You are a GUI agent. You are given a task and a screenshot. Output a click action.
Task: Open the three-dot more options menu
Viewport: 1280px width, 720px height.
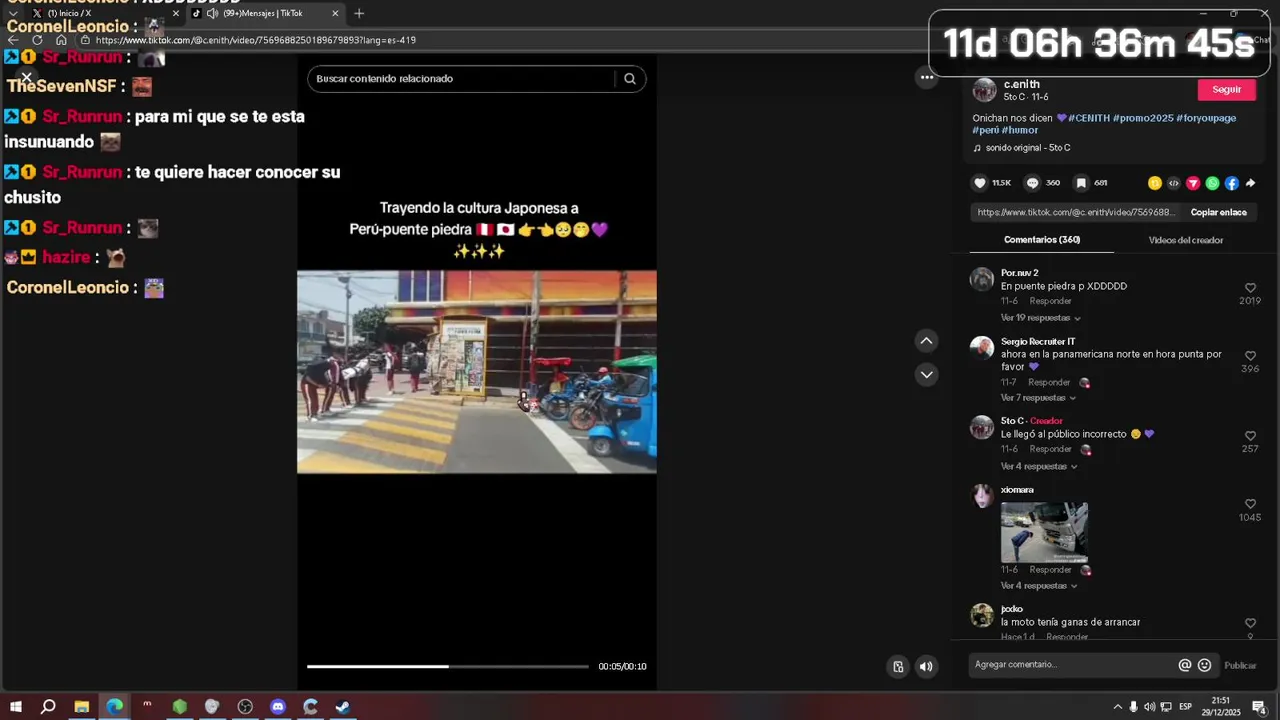pos(927,77)
